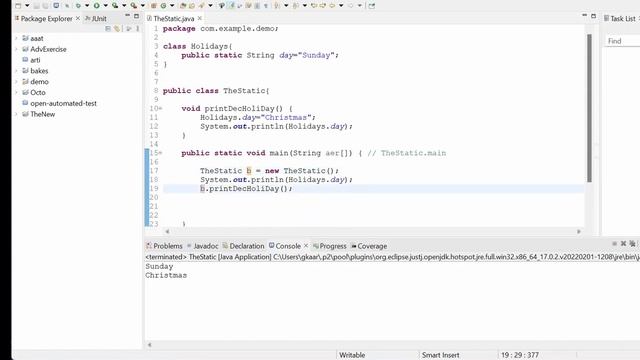This screenshot has width=640, height=360.
Task: Close the Package Explorer tab
Action: coord(78,18)
